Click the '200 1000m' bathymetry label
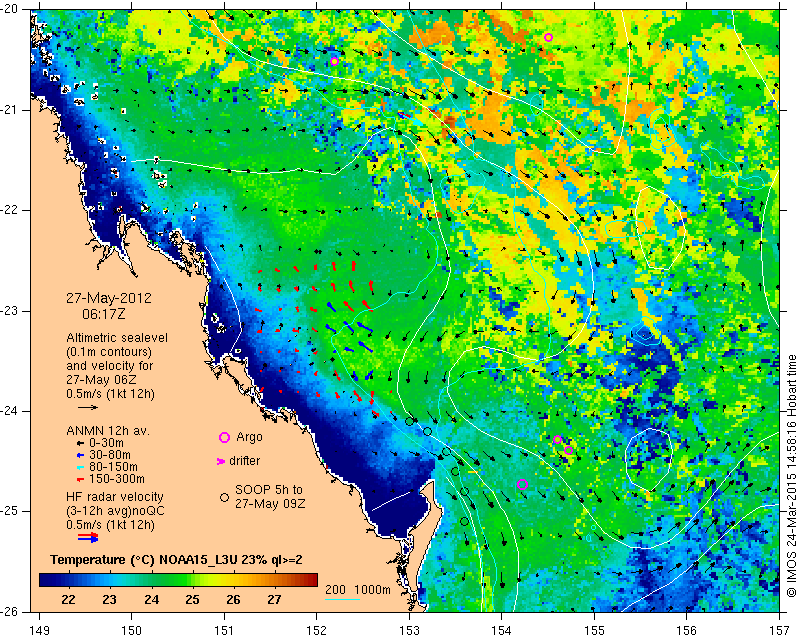800x640 pixels. coord(358,589)
